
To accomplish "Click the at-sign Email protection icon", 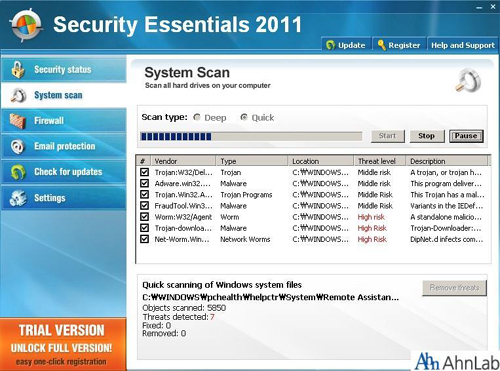I will coord(18,146).
